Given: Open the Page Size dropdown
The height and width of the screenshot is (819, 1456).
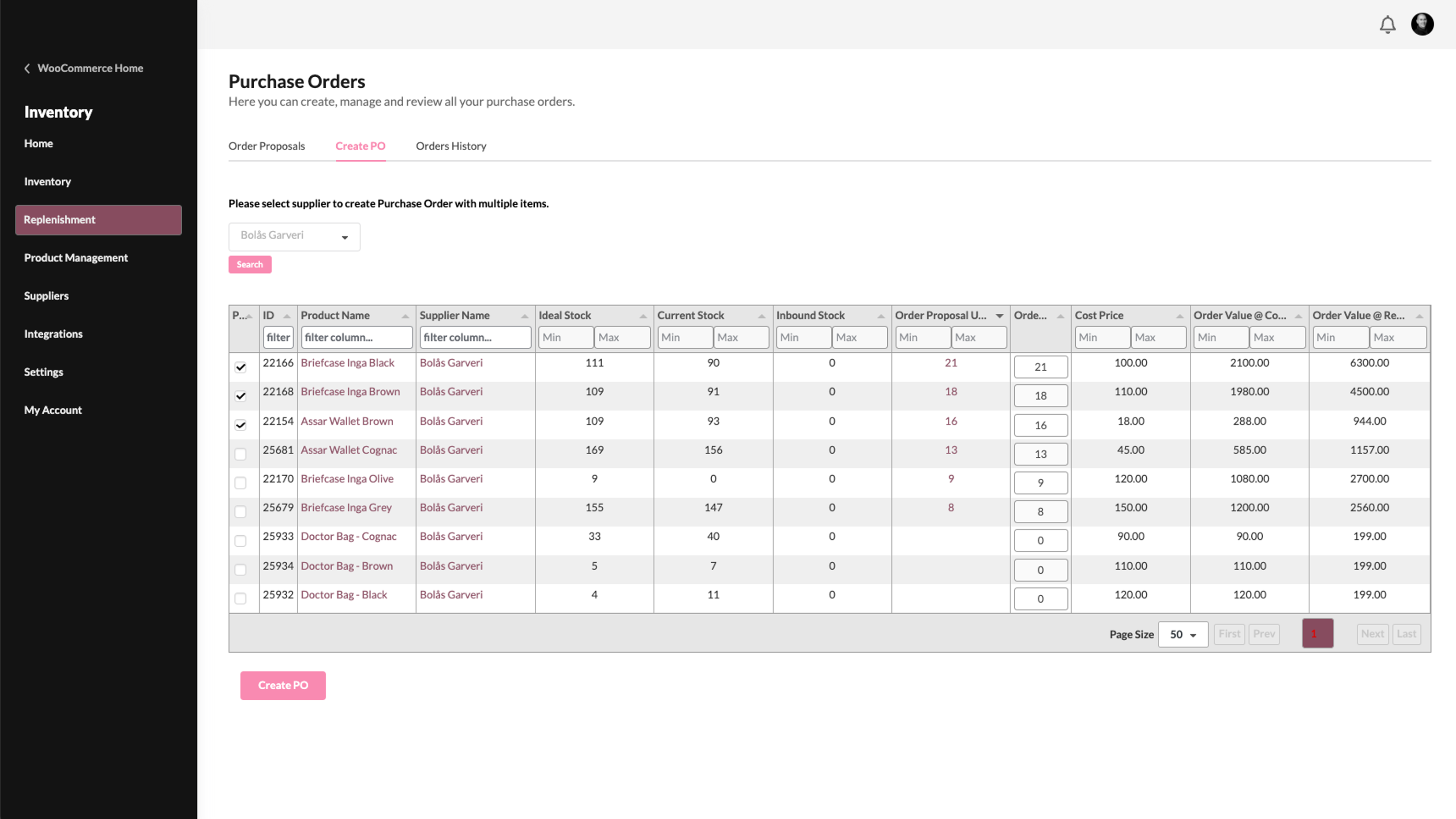Looking at the screenshot, I should point(1183,634).
